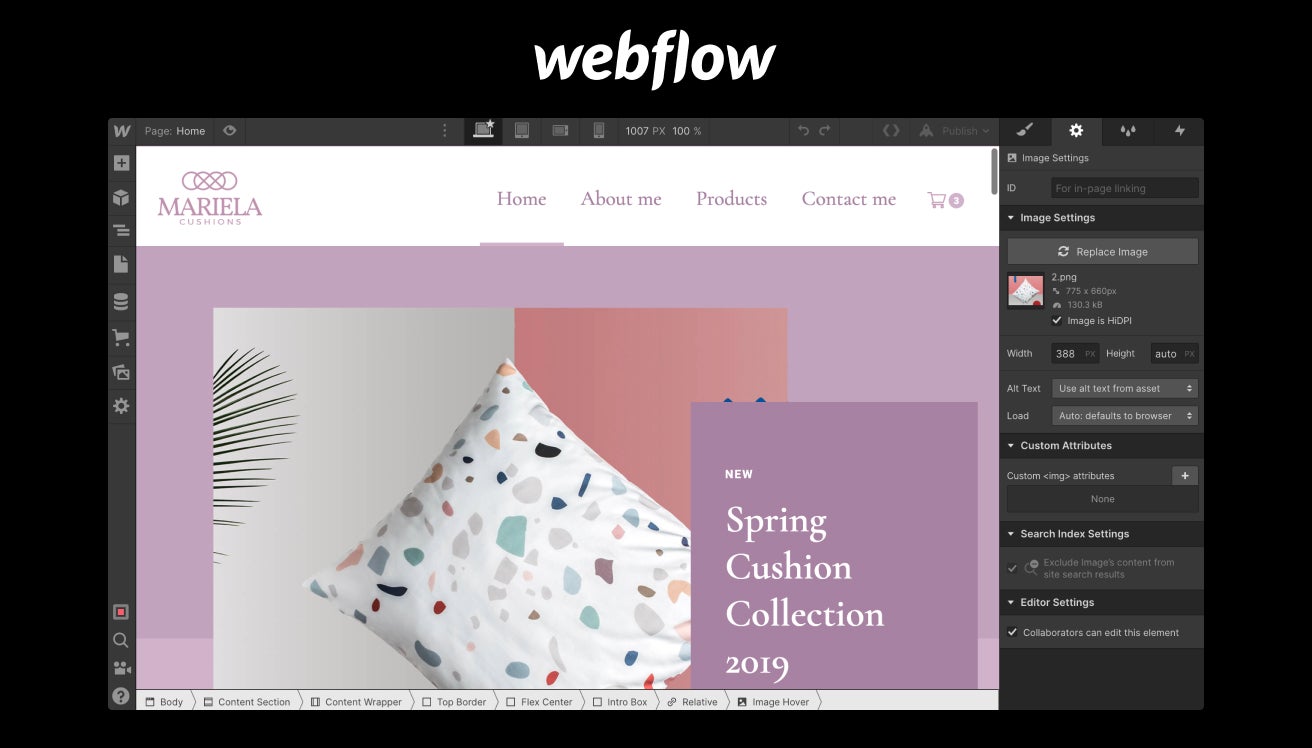
Task: Click the Products navigation link
Action: tap(731, 199)
